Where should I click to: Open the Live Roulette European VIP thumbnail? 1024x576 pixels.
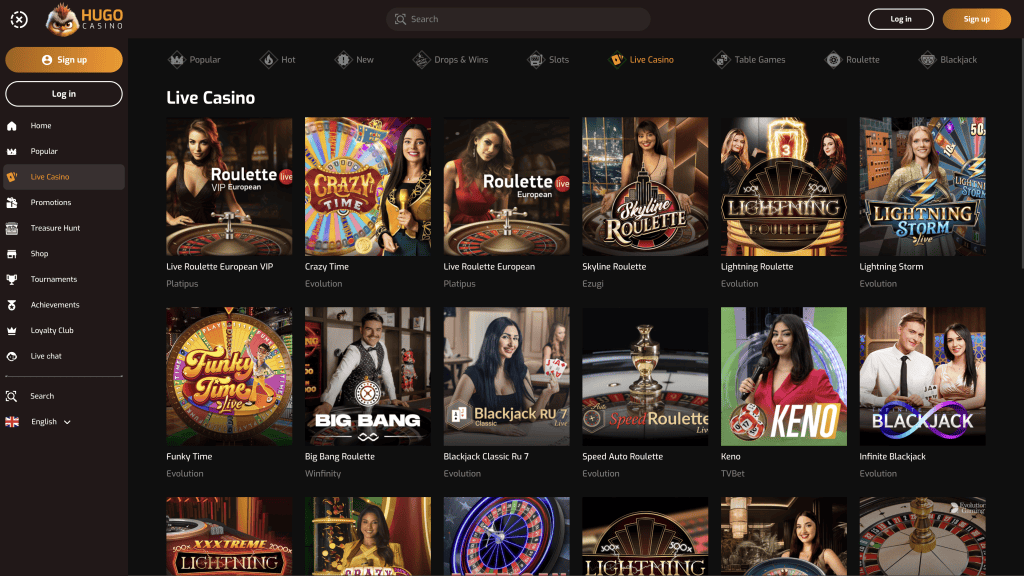(229, 187)
